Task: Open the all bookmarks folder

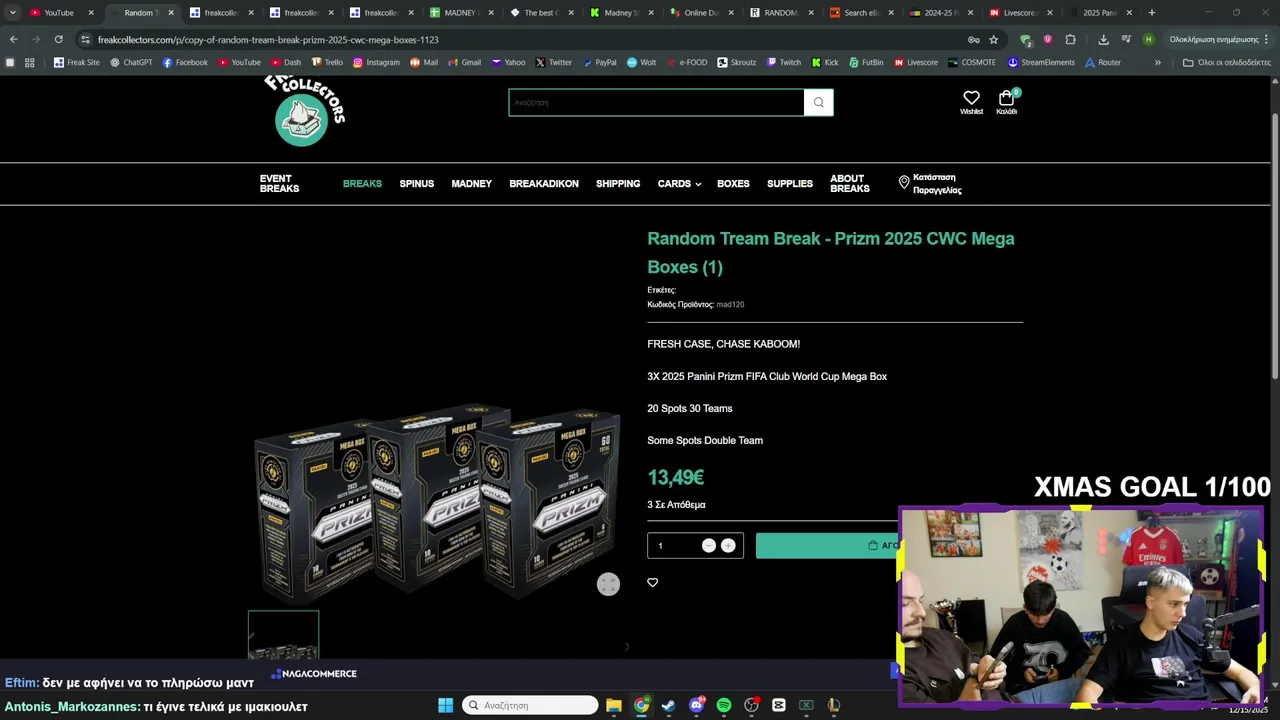Action: coord(1227,62)
